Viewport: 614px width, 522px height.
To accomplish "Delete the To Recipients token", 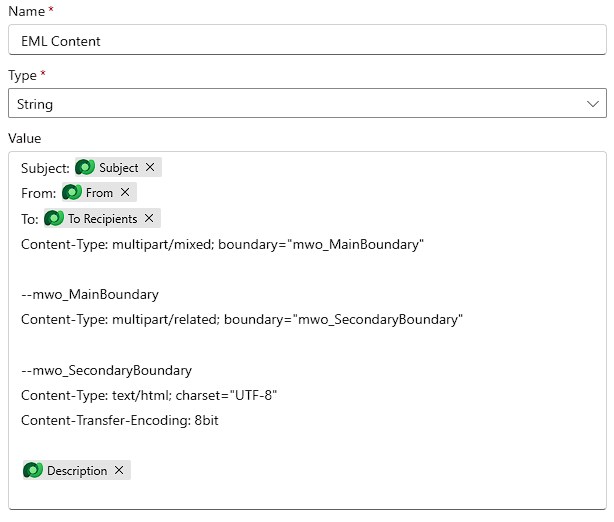I will click(x=149, y=218).
